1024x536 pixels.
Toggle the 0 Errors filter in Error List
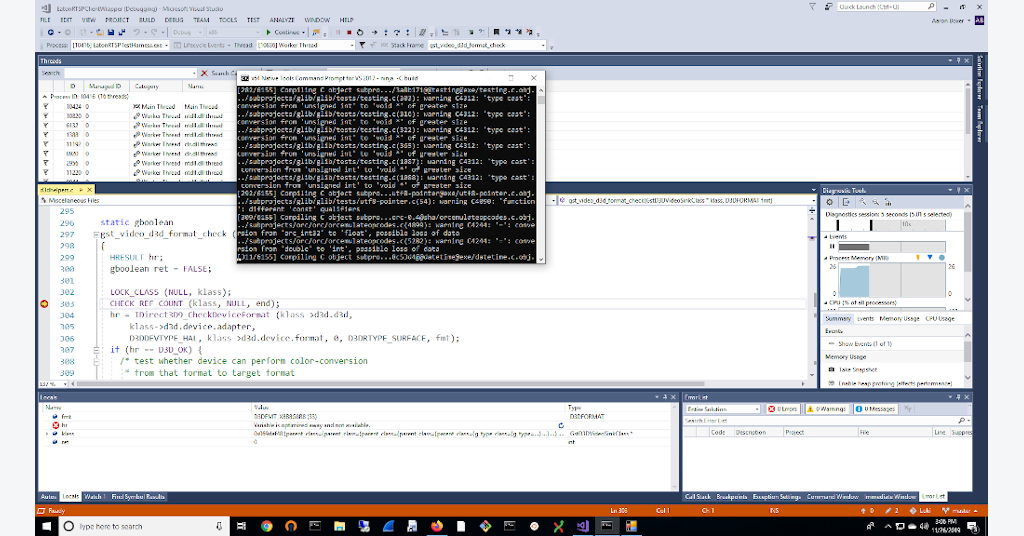point(782,409)
